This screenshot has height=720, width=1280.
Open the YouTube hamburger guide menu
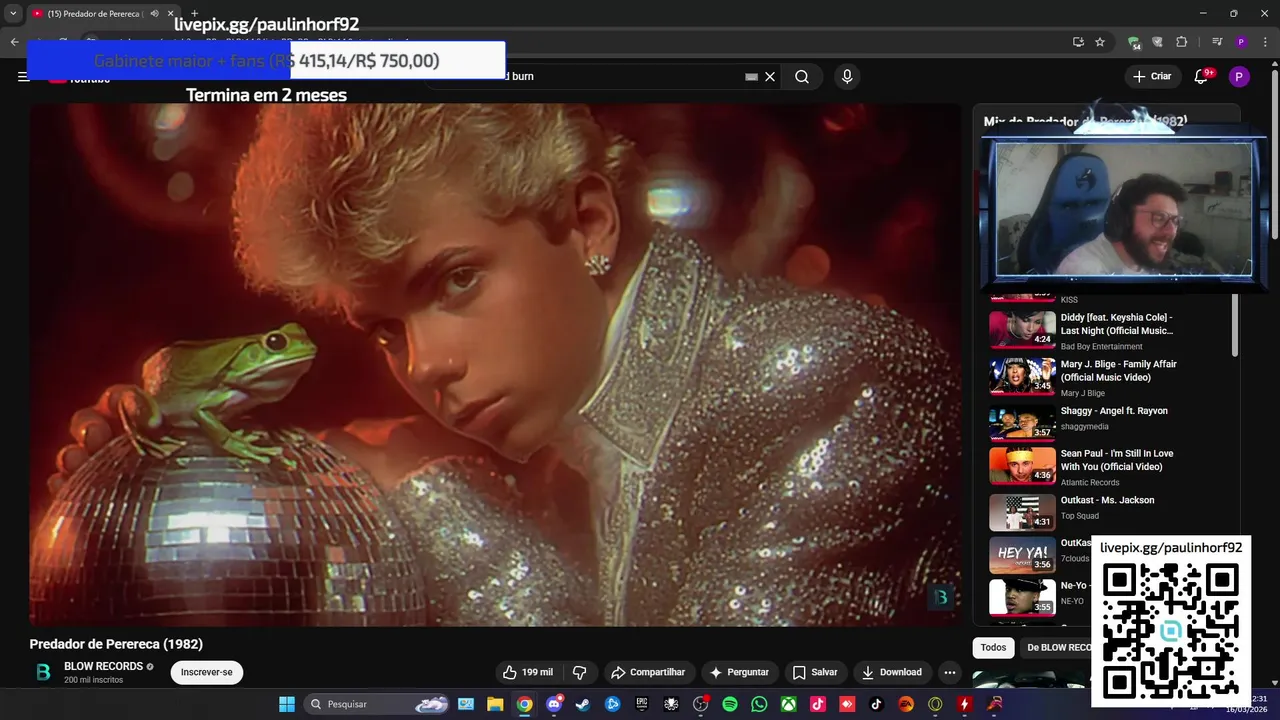(23, 77)
